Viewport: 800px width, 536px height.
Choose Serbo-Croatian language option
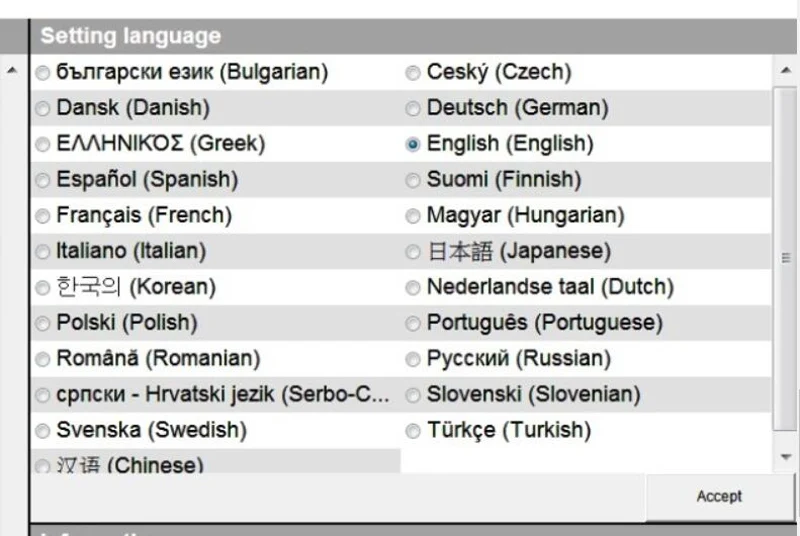tap(43, 395)
